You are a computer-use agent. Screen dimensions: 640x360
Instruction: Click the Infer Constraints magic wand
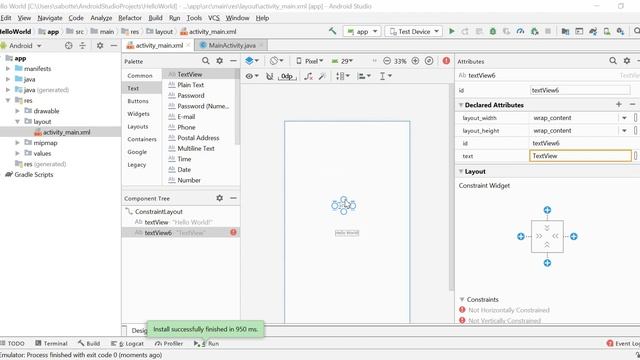322,76
